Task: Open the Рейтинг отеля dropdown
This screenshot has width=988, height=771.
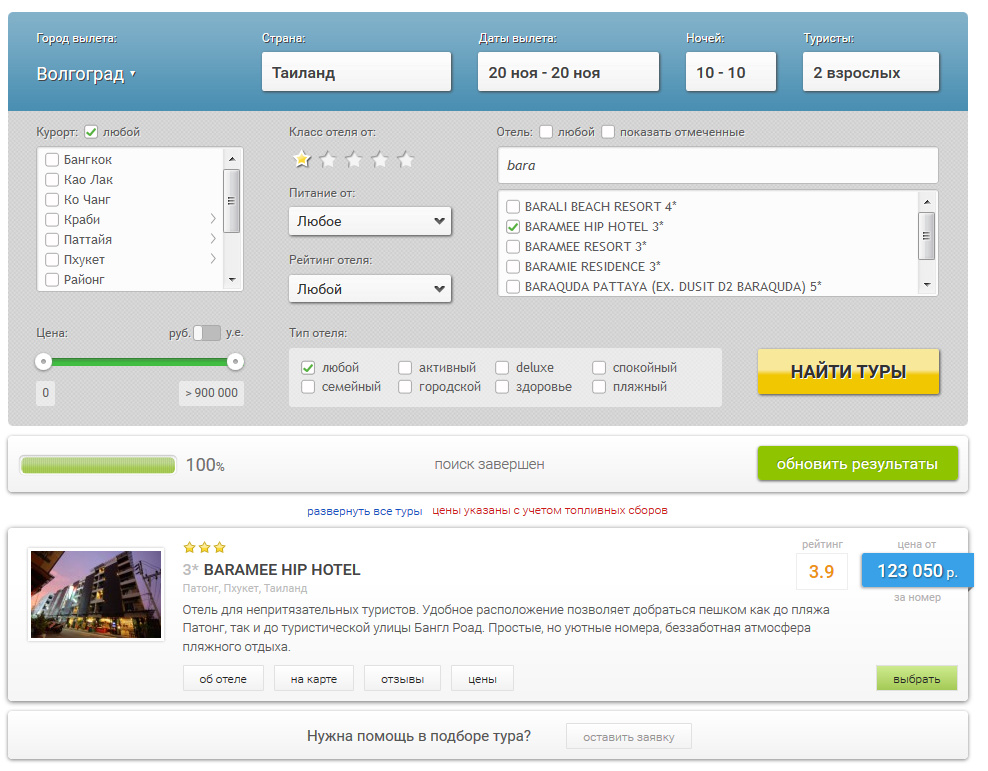Action: [x=370, y=289]
